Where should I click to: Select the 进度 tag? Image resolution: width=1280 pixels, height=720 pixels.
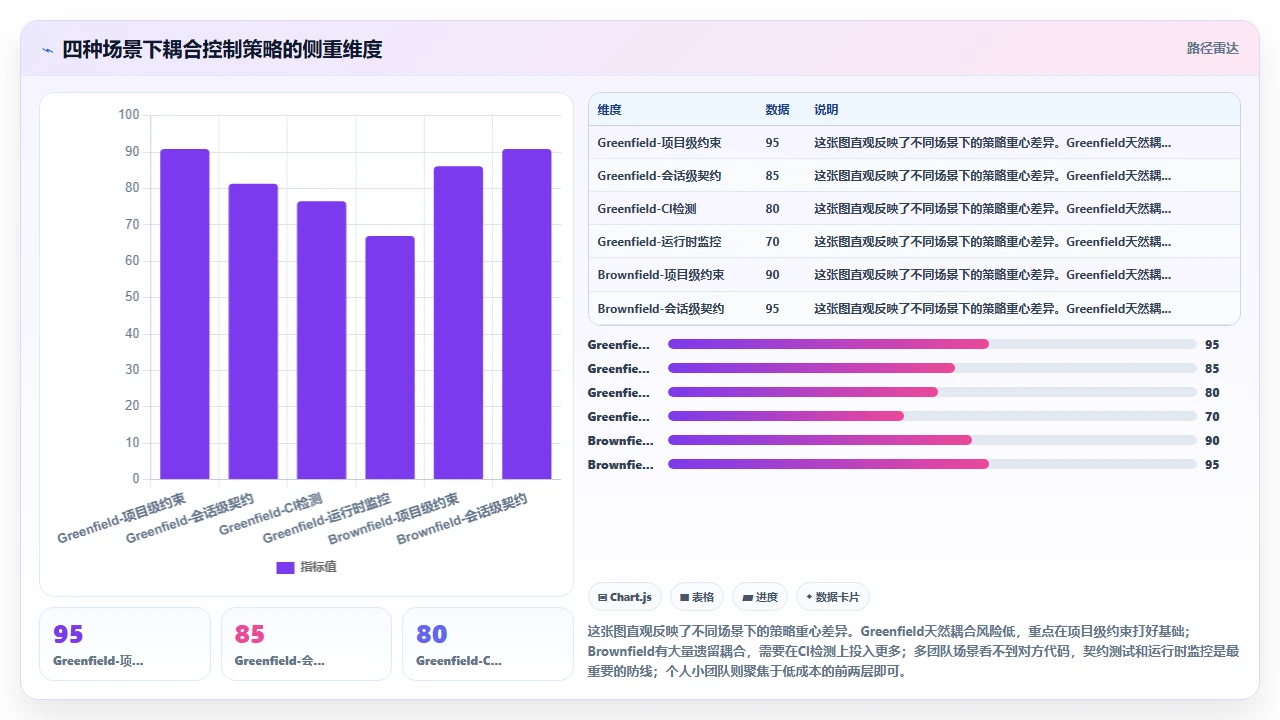click(760, 597)
